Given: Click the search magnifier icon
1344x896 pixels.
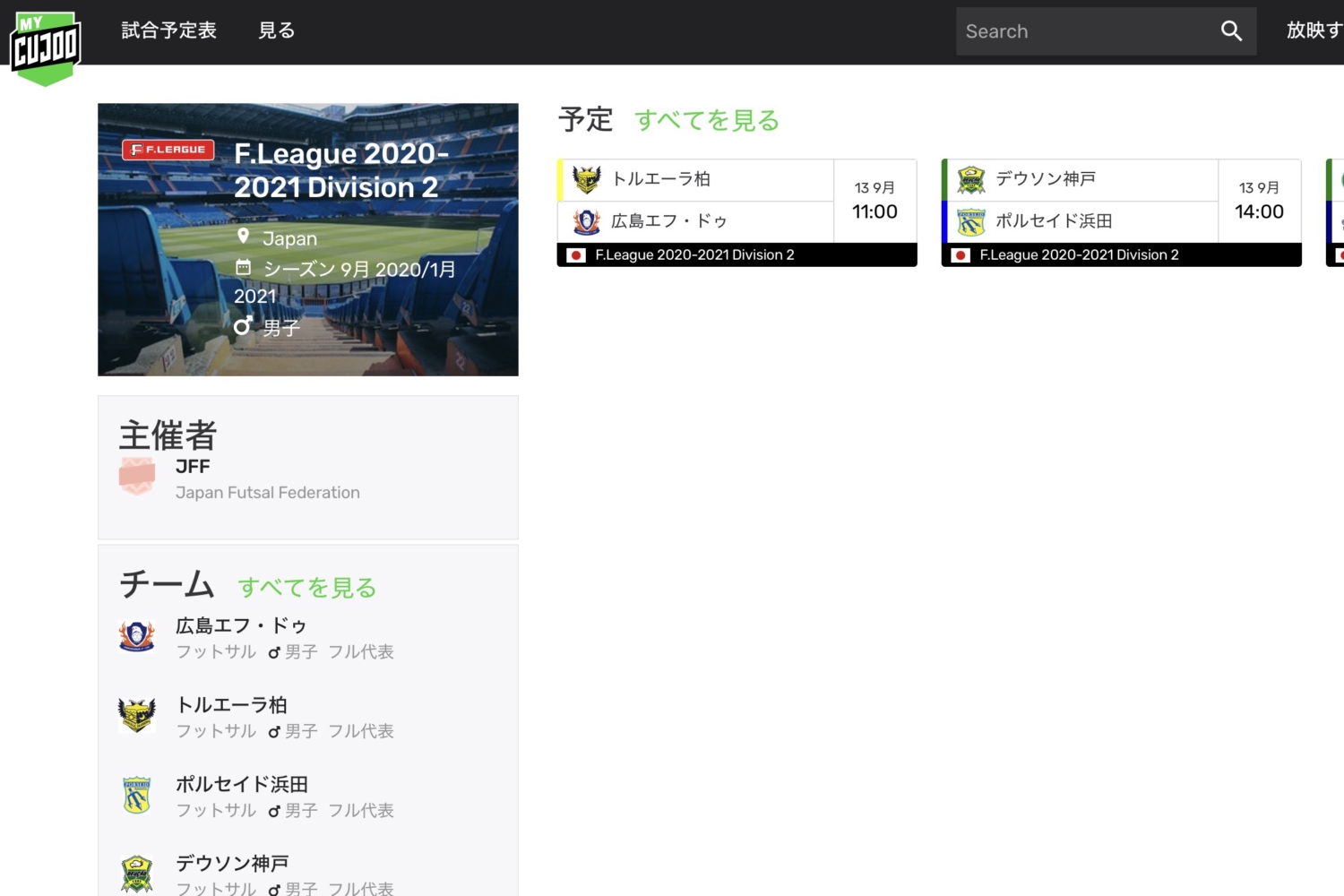Looking at the screenshot, I should (x=1231, y=31).
